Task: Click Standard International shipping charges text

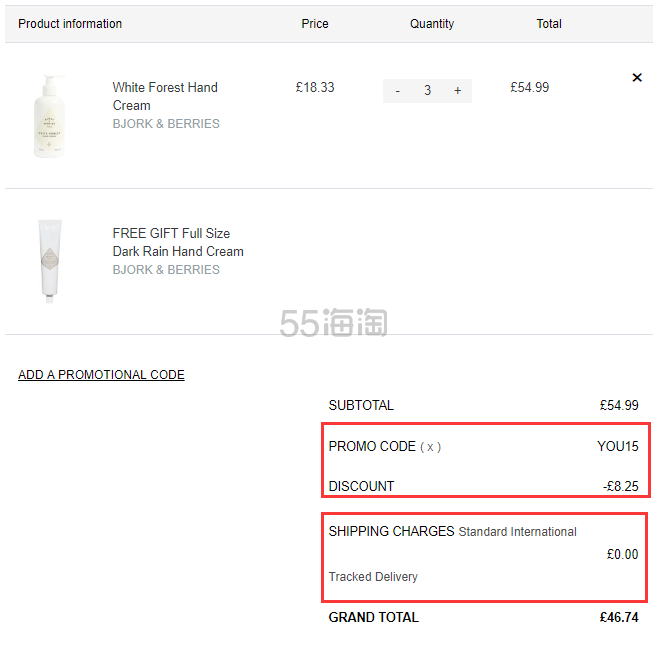Action: (517, 532)
